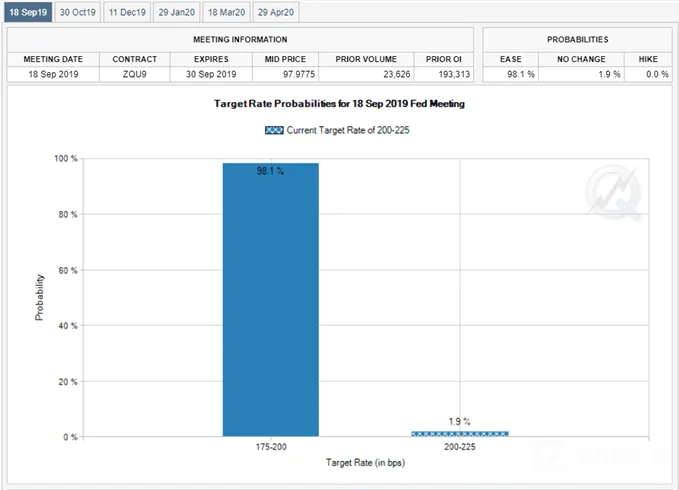Click the ZQU9 contract cell
The height and width of the screenshot is (490, 679).
[135, 74]
